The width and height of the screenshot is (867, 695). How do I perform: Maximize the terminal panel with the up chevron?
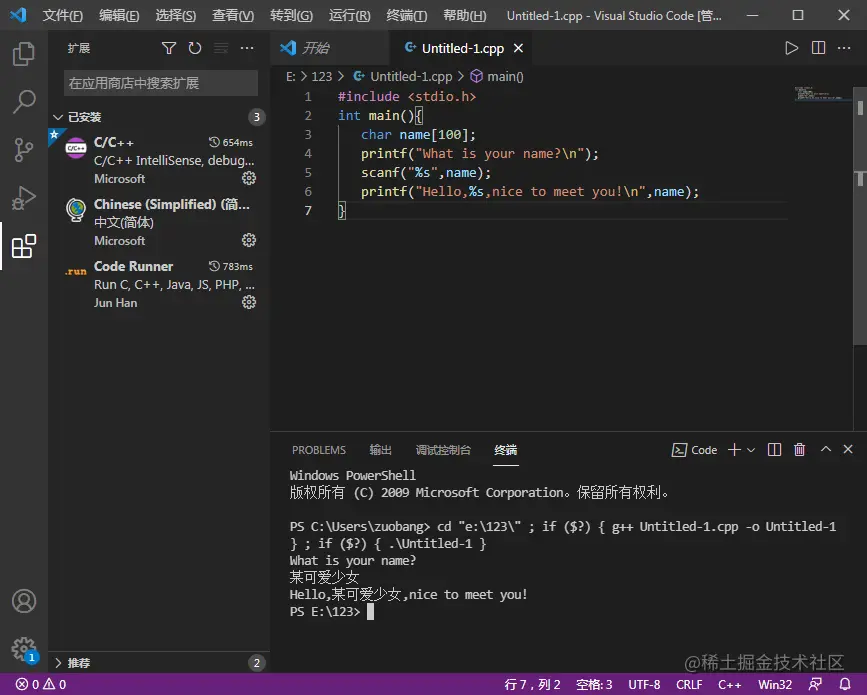coord(825,450)
